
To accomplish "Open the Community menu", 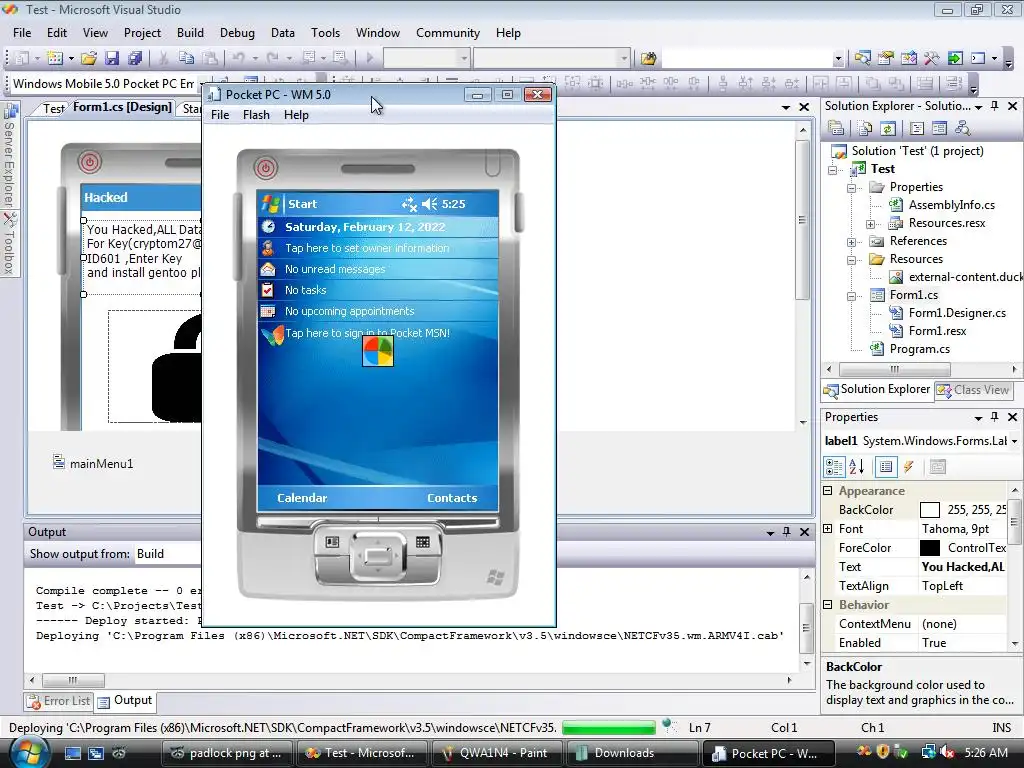I will 447,33.
